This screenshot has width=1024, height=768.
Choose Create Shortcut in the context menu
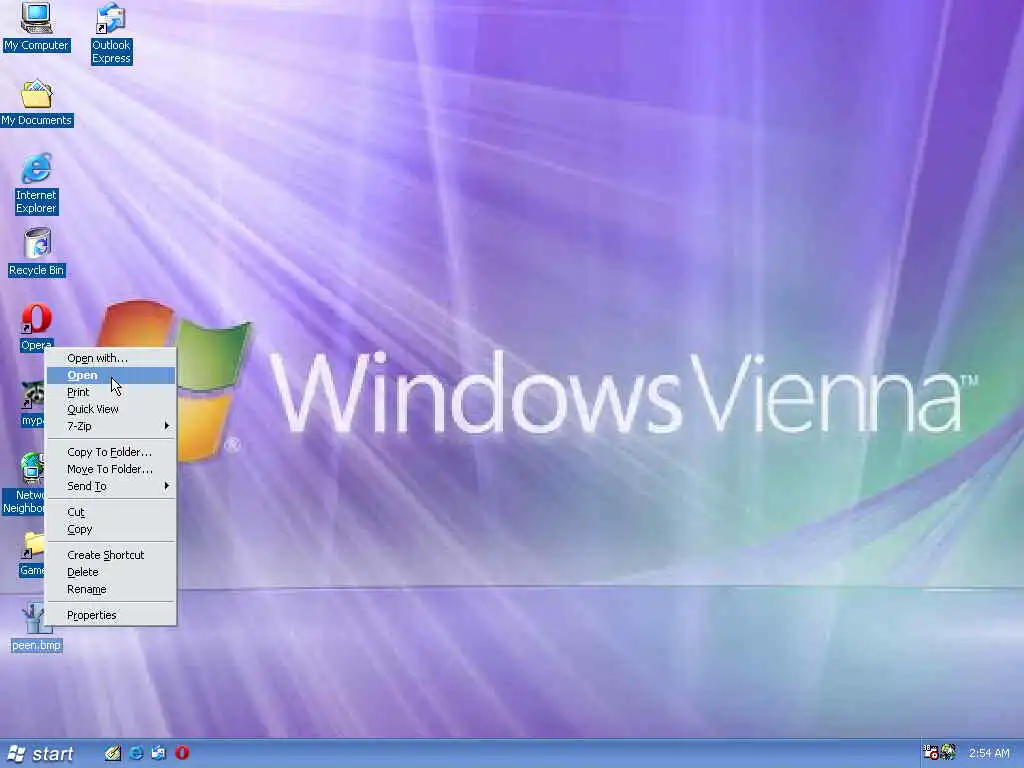click(x=111, y=554)
